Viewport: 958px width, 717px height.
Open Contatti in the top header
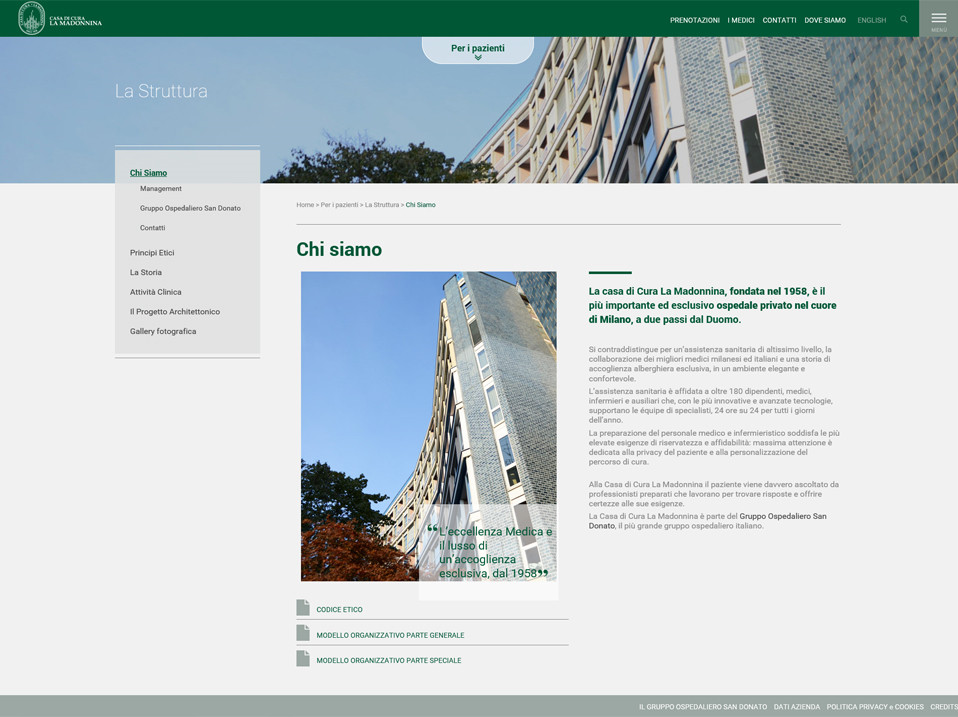click(x=779, y=20)
